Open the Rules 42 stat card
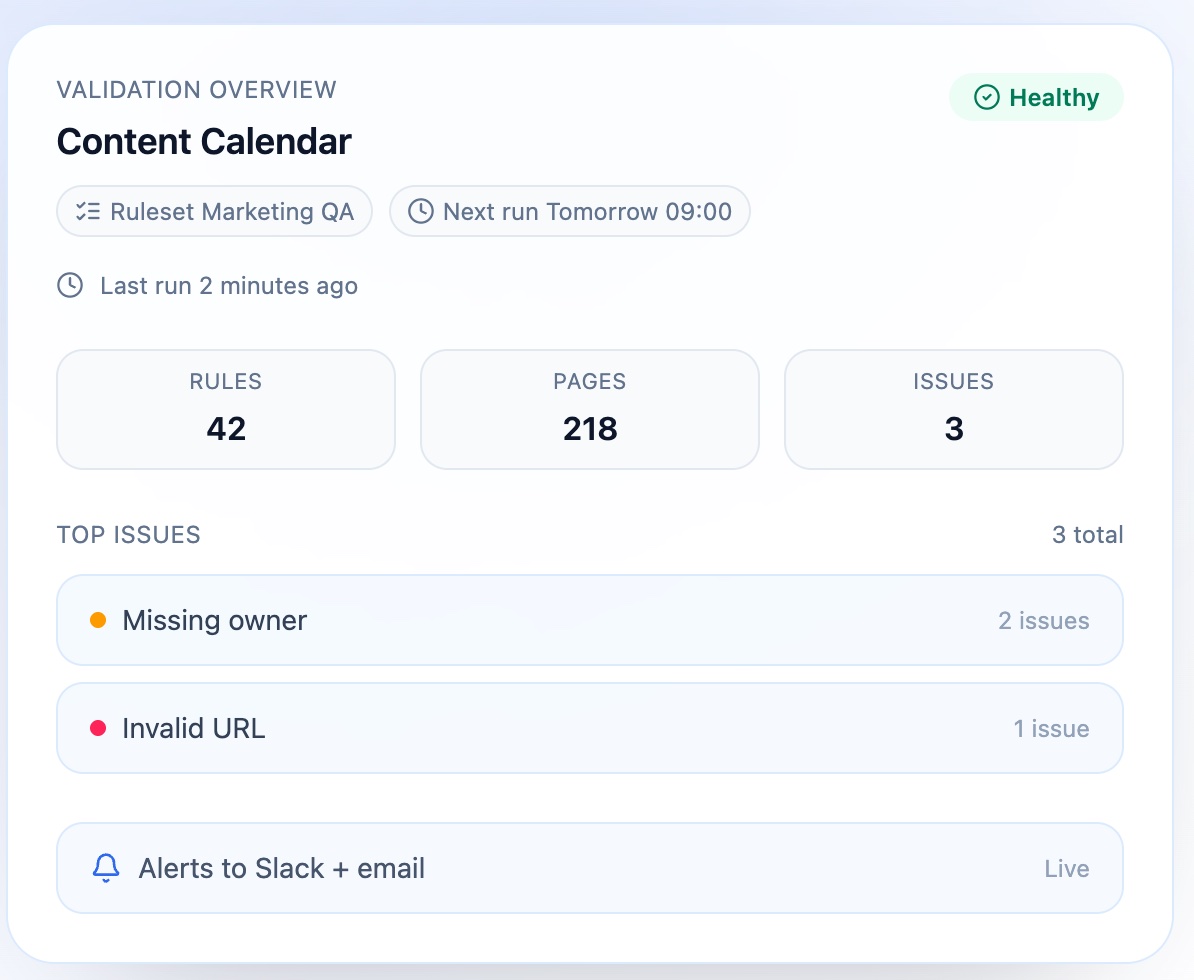This screenshot has width=1194, height=980. click(x=226, y=409)
